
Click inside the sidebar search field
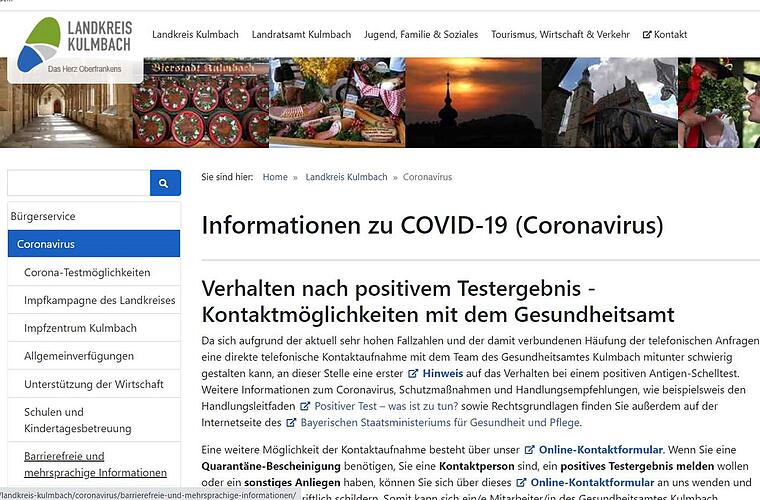pos(78,183)
